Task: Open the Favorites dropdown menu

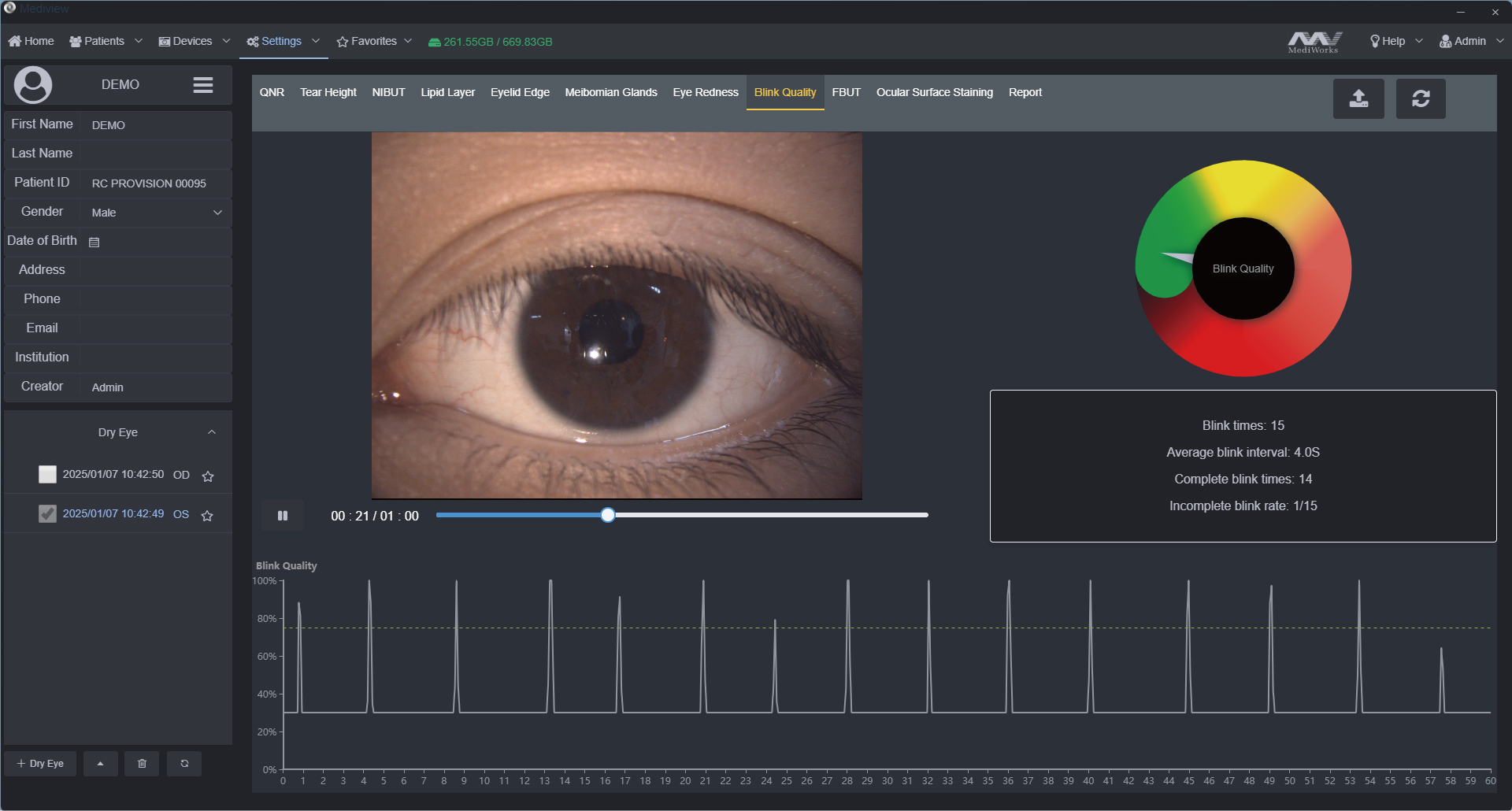Action: coord(374,41)
